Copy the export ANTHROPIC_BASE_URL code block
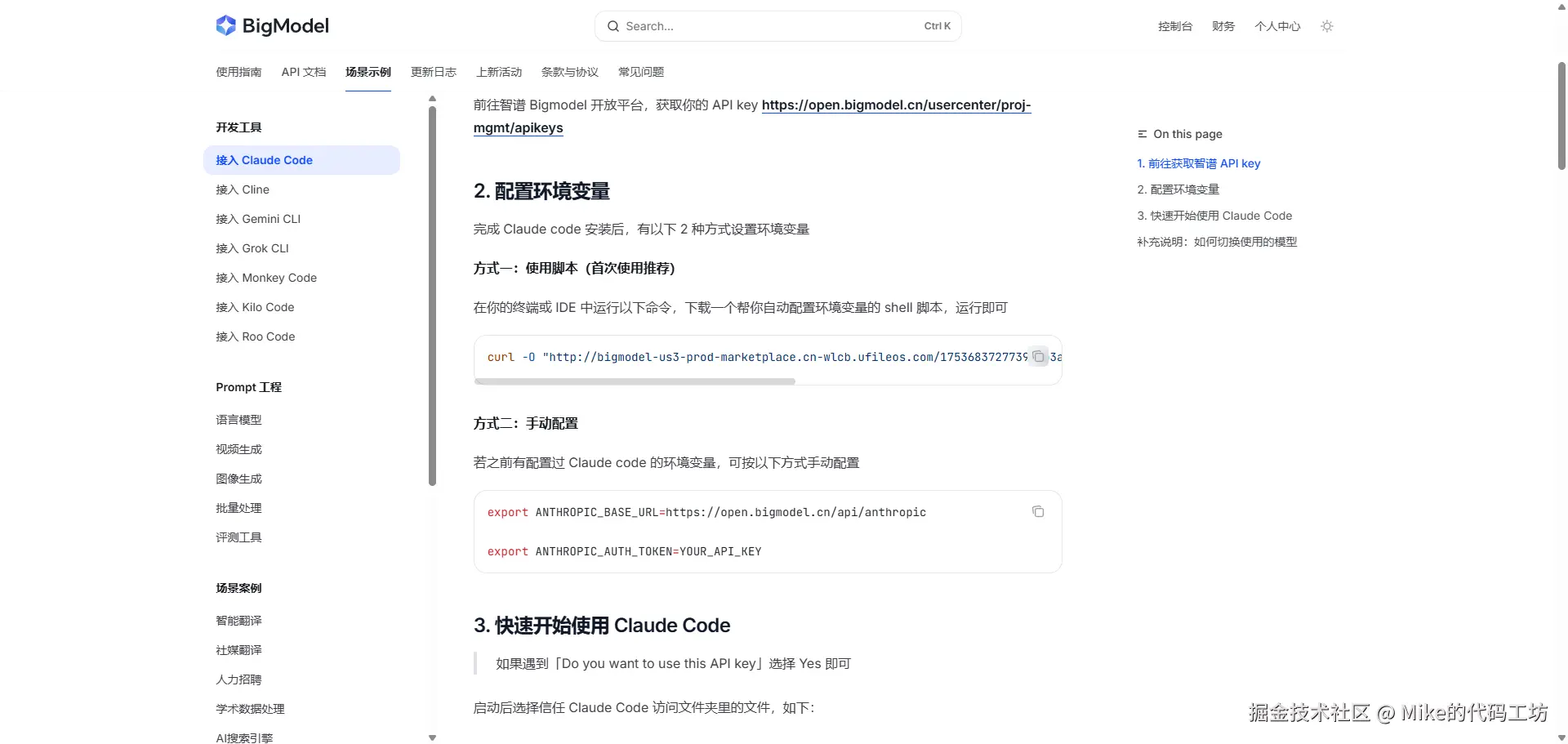1568x744 pixels. click(x=1038, y=512)
